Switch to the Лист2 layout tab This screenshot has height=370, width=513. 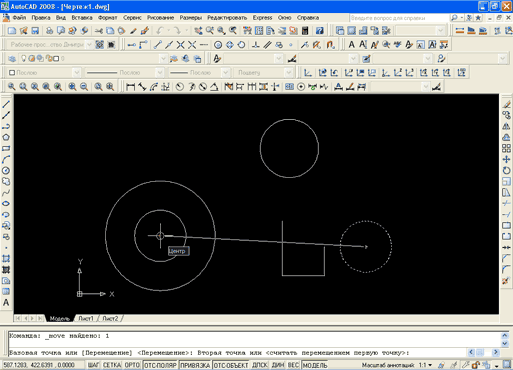(x=110, y=319)
